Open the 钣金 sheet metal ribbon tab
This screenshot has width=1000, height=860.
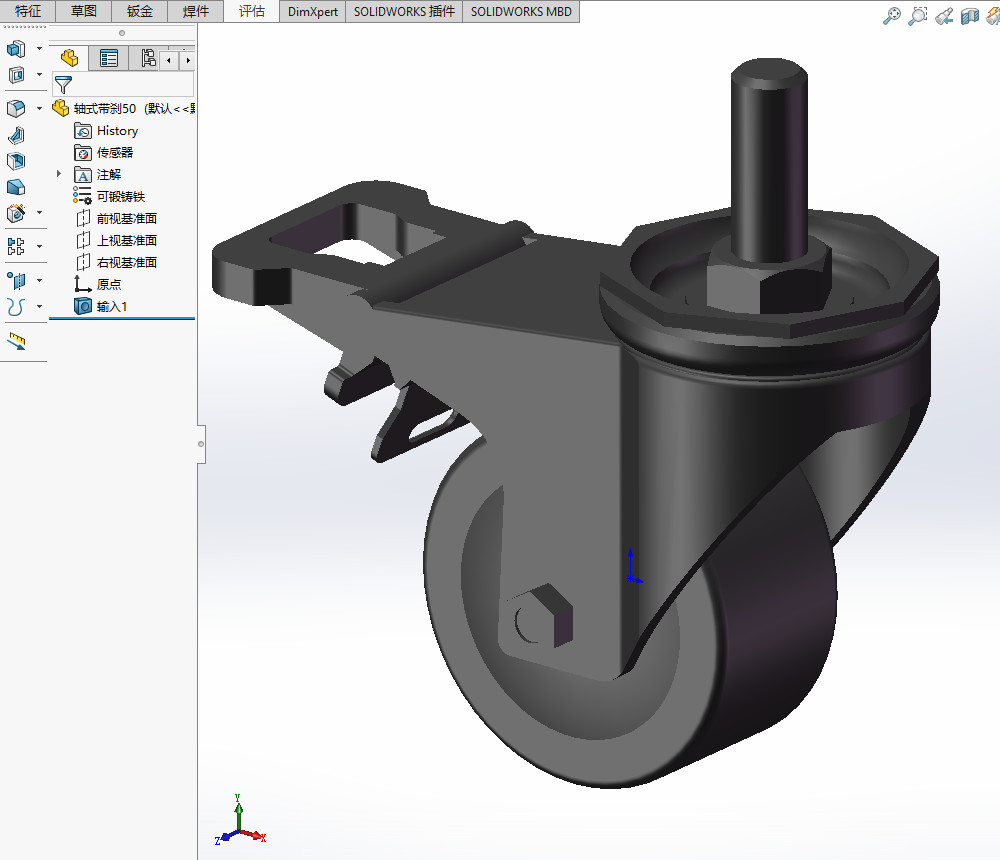point(140,11)
